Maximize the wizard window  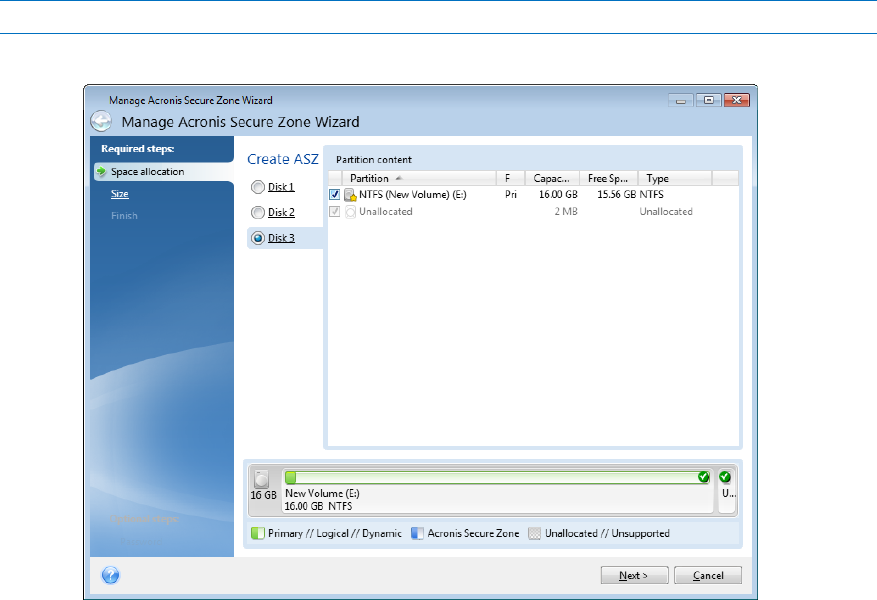click(709, 100)
